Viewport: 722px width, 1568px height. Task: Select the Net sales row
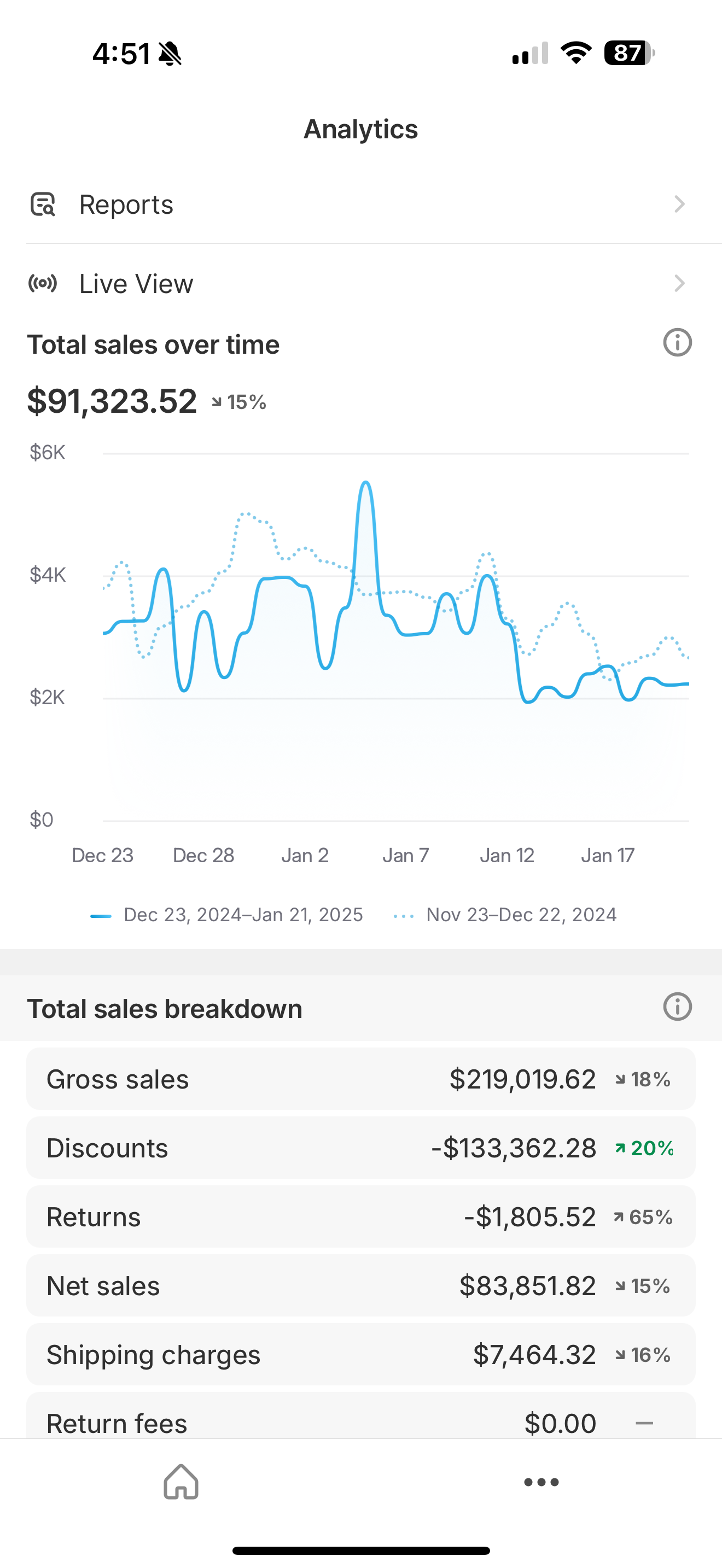click(360, 1285)
